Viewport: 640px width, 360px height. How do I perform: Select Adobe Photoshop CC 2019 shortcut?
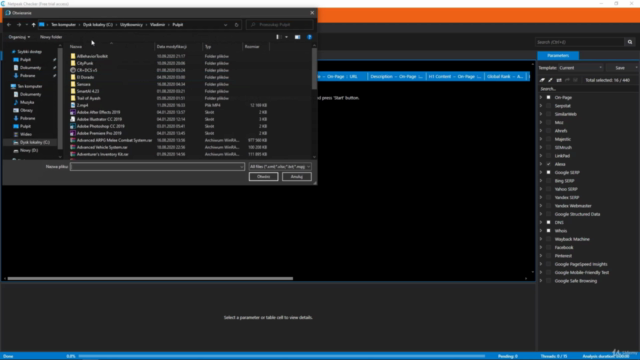click(100, 126)
